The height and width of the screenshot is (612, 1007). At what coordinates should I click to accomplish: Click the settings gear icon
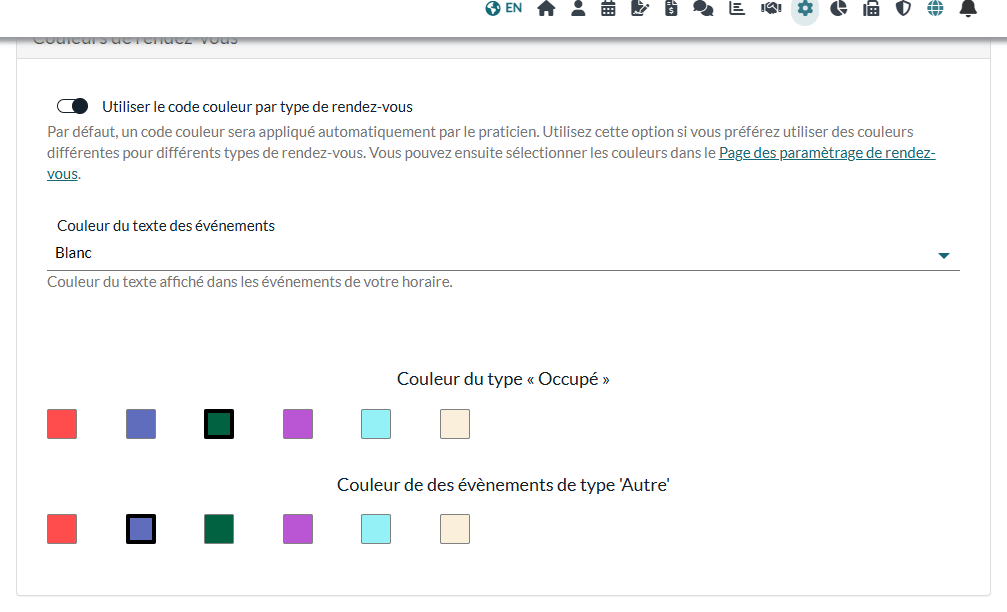805,8
